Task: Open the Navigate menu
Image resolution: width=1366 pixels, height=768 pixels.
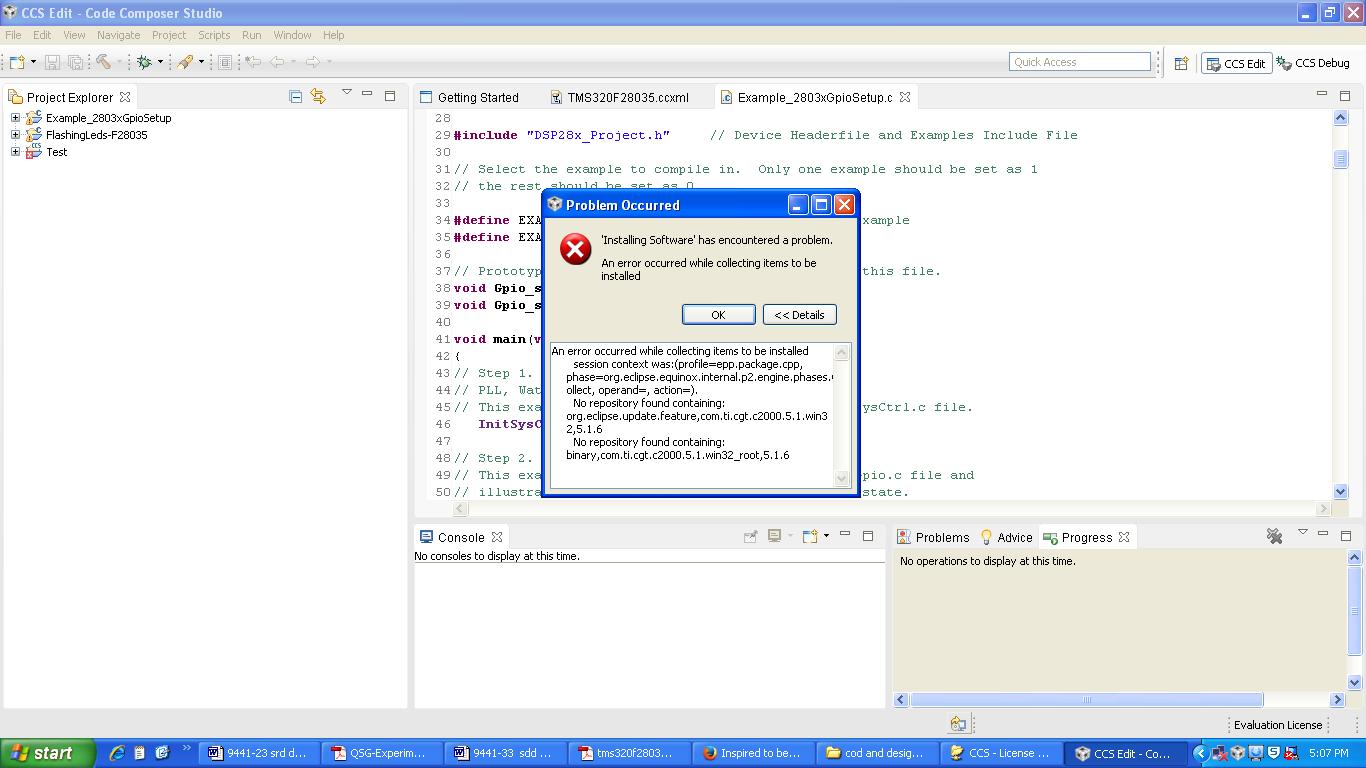Action: (x=118, y=35)
